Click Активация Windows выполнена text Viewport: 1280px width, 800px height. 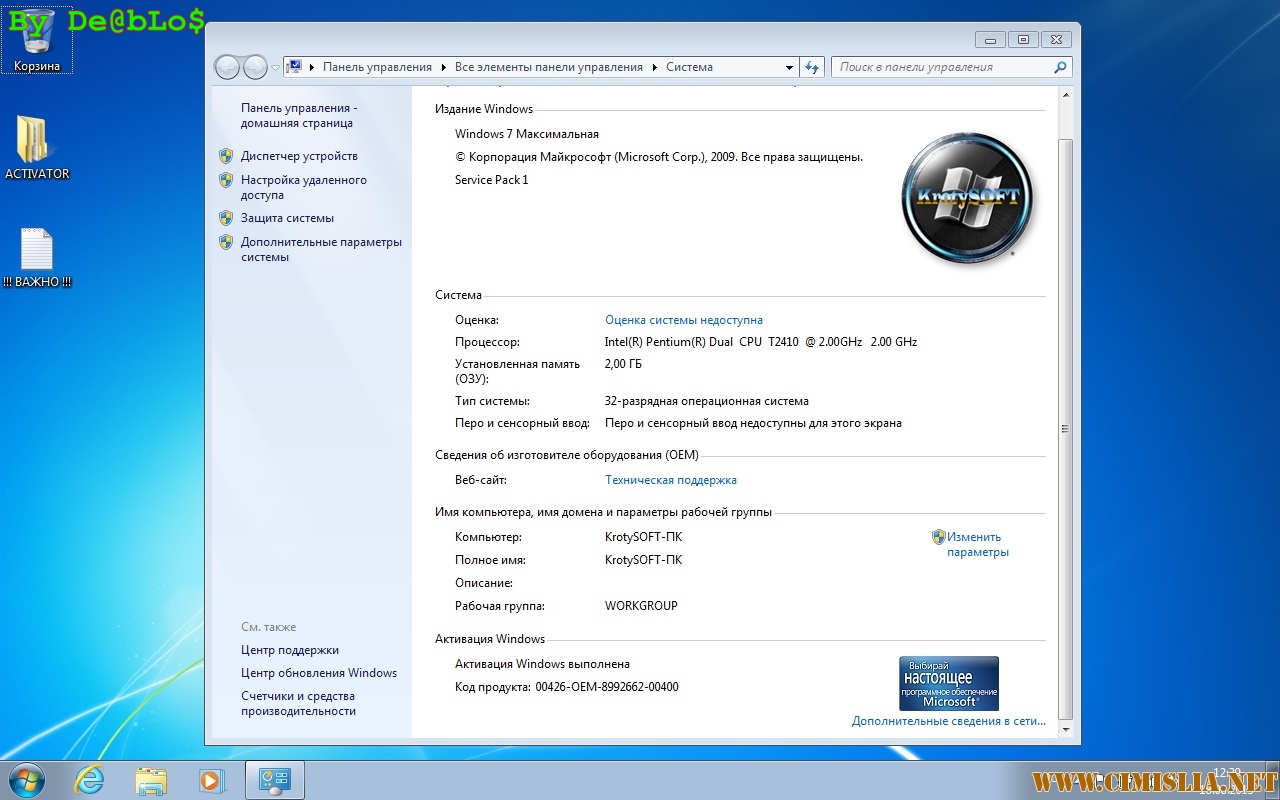542,664
